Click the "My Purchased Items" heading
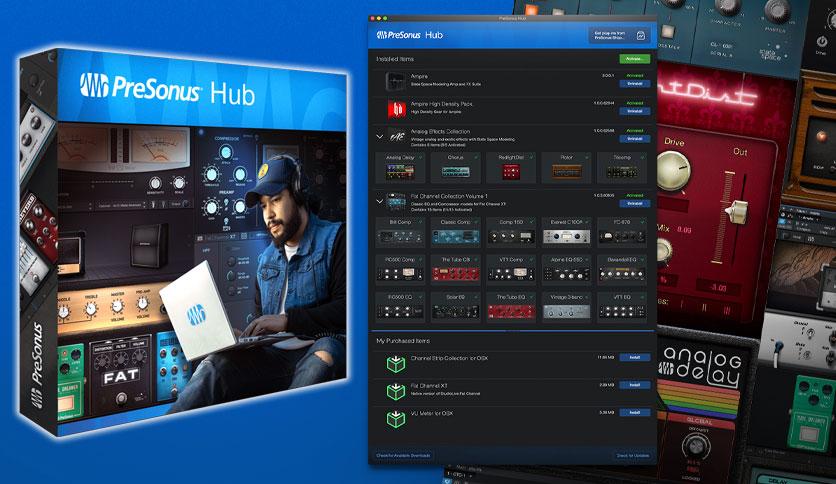Image resolution: width=836 pixels, height=484 pixels. pyautogui.click(x=403, y=341)
